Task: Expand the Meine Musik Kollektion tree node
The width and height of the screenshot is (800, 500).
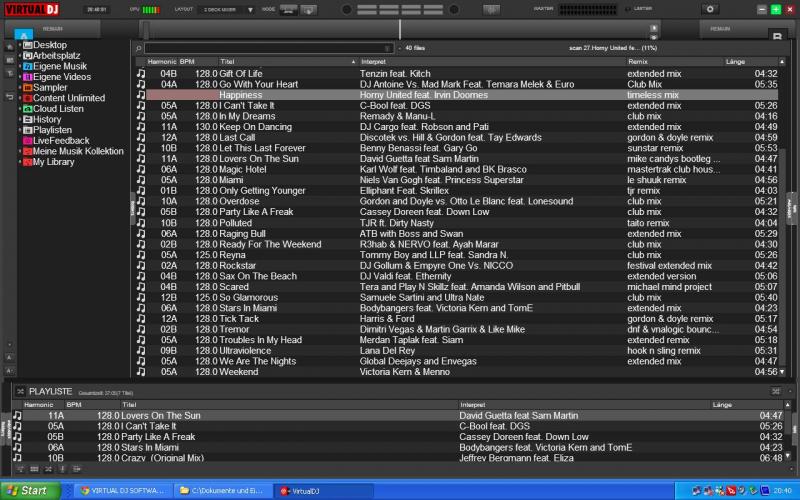Action: click(20, 152)
